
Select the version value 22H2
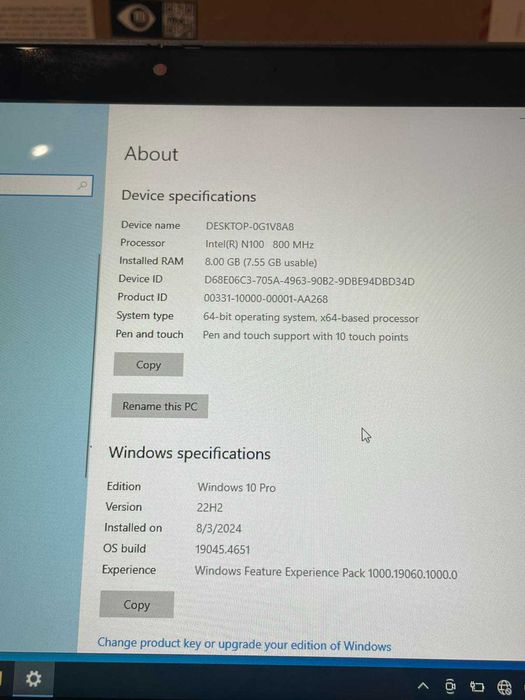[209, 508]
